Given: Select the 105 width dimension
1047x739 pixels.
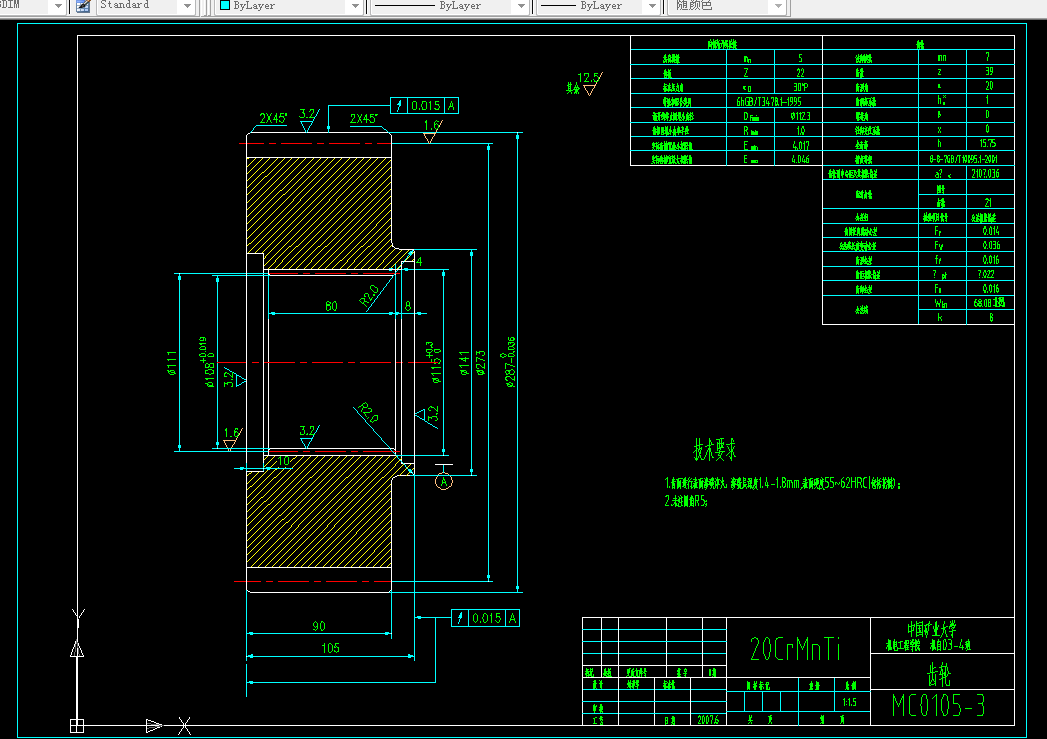Looking at the screenshot, I should tap(330, 648).
